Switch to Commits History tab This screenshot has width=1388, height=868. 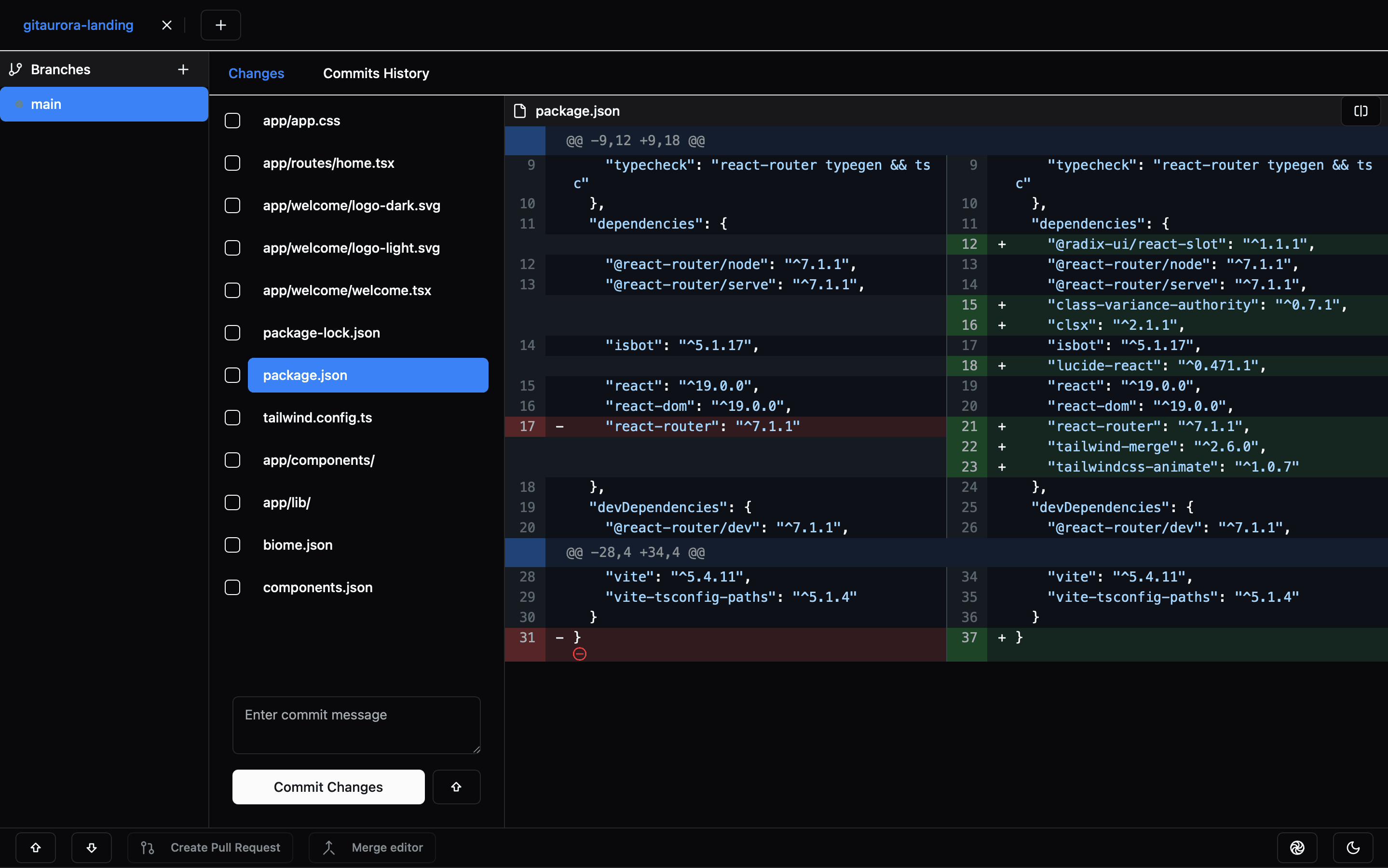click(376, 73)
